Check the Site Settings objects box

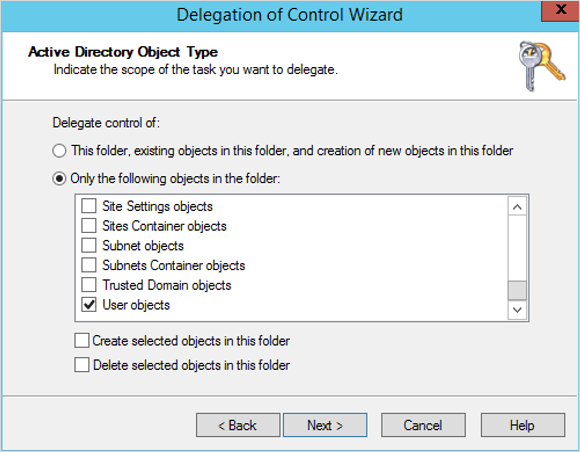pyautogui.click(x=89, y=206)
